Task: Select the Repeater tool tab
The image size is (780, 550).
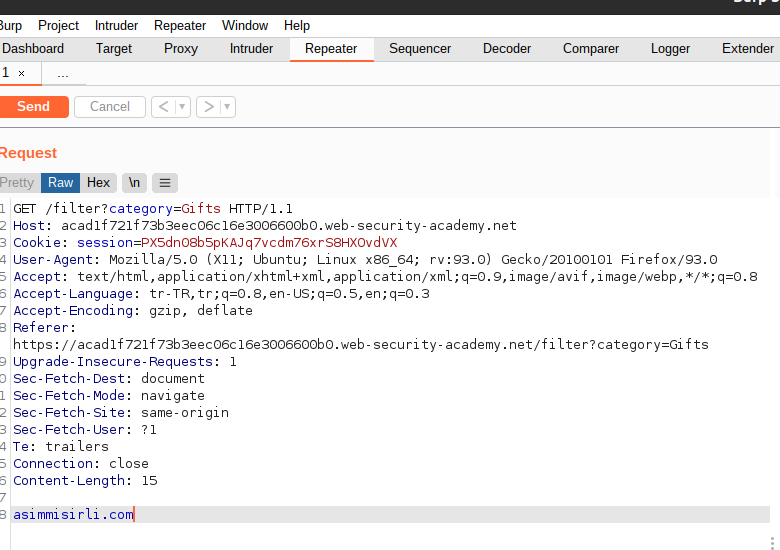Action: tap(331, 49)
